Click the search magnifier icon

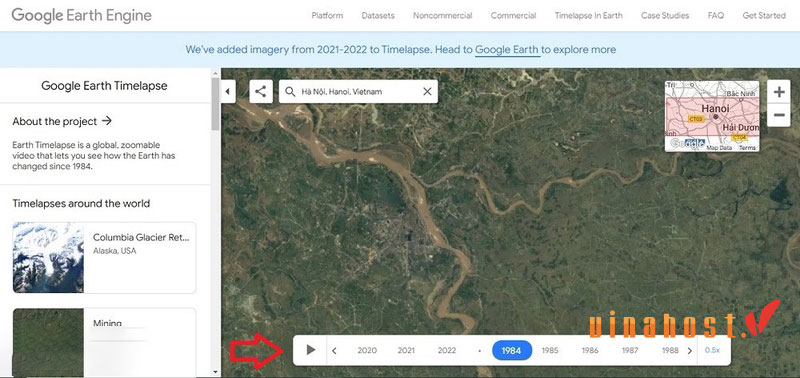[x=290, y=92]
